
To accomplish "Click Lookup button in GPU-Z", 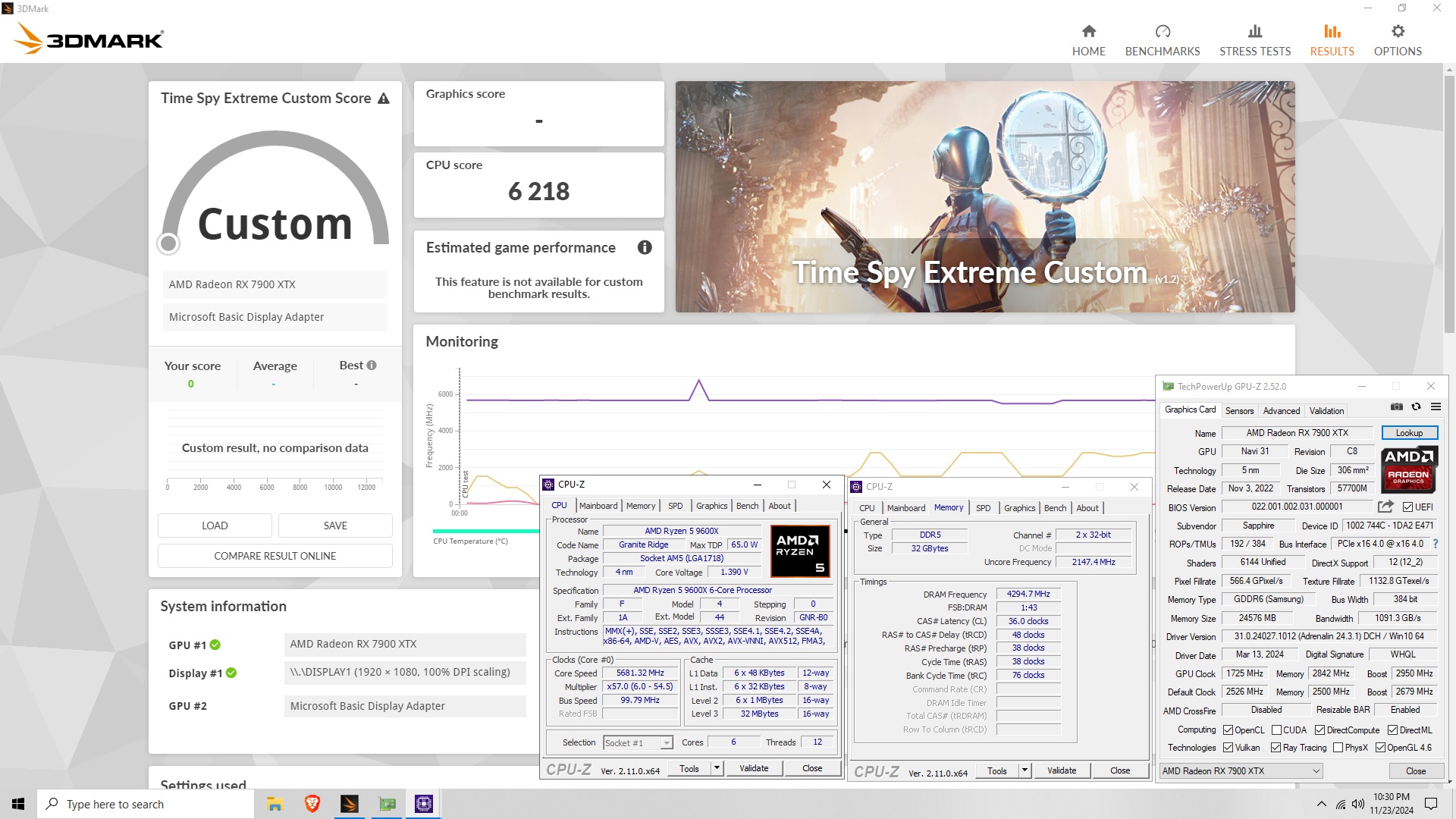I will (1409, 433).
